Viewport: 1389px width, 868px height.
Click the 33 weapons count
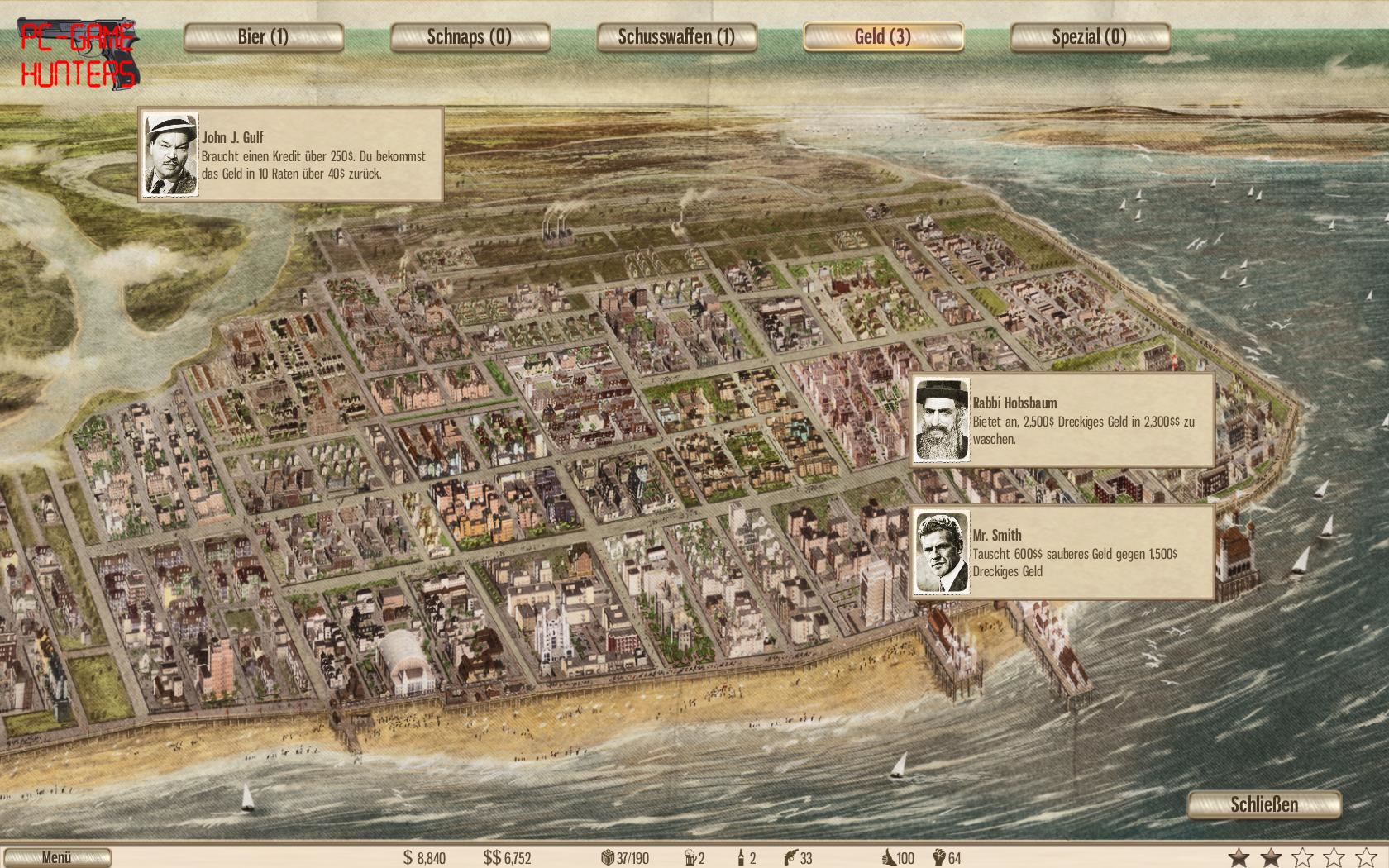click(806, 858)
